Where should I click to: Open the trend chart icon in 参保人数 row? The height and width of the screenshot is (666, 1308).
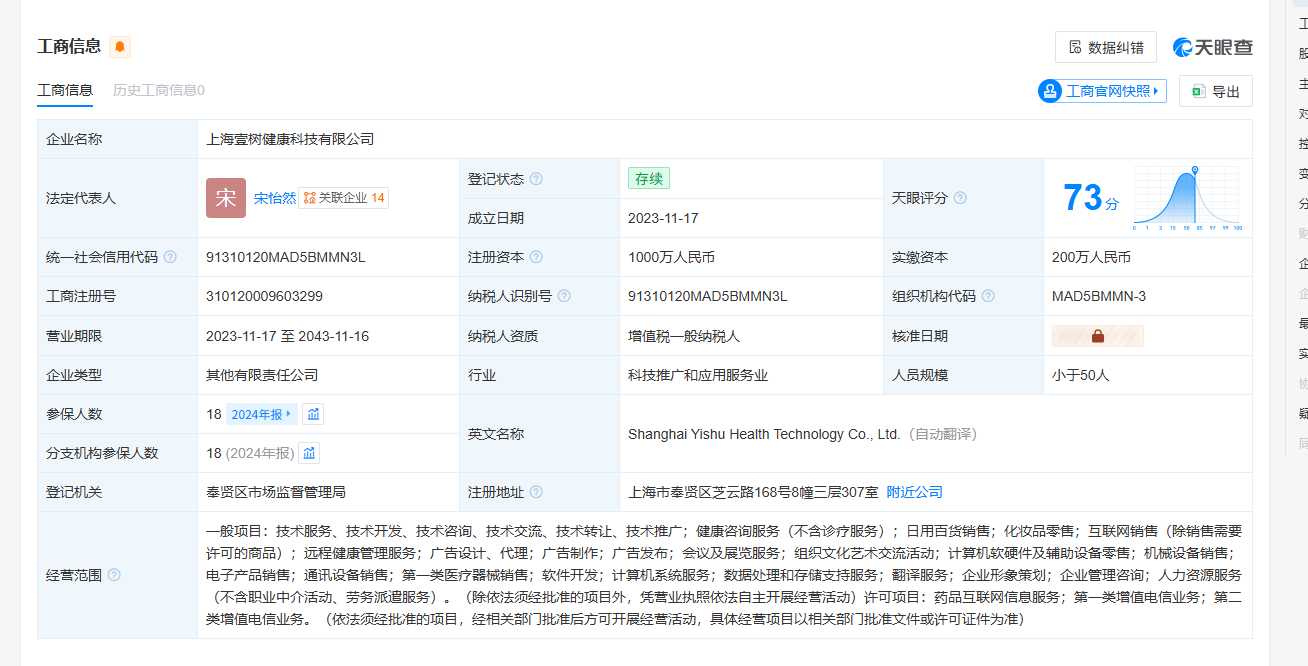point(313,414)
